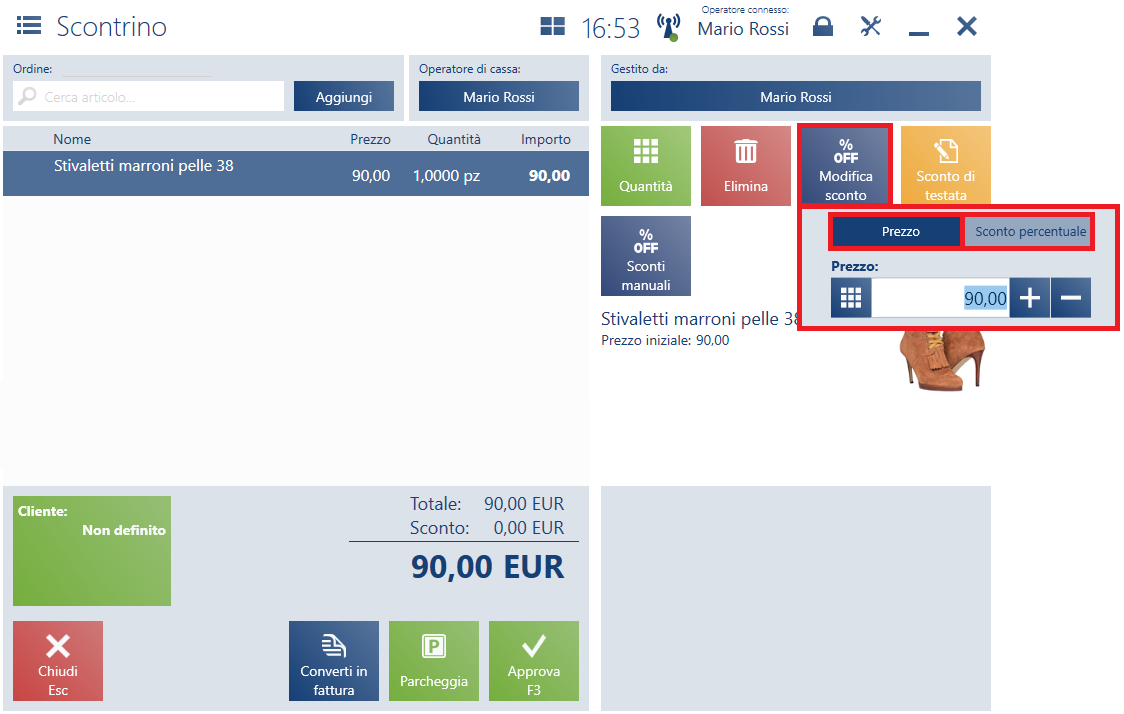The height and width of the screenshot is (714, 1124).
Task: Click the Chiudi Esc button
Action: 58,661
